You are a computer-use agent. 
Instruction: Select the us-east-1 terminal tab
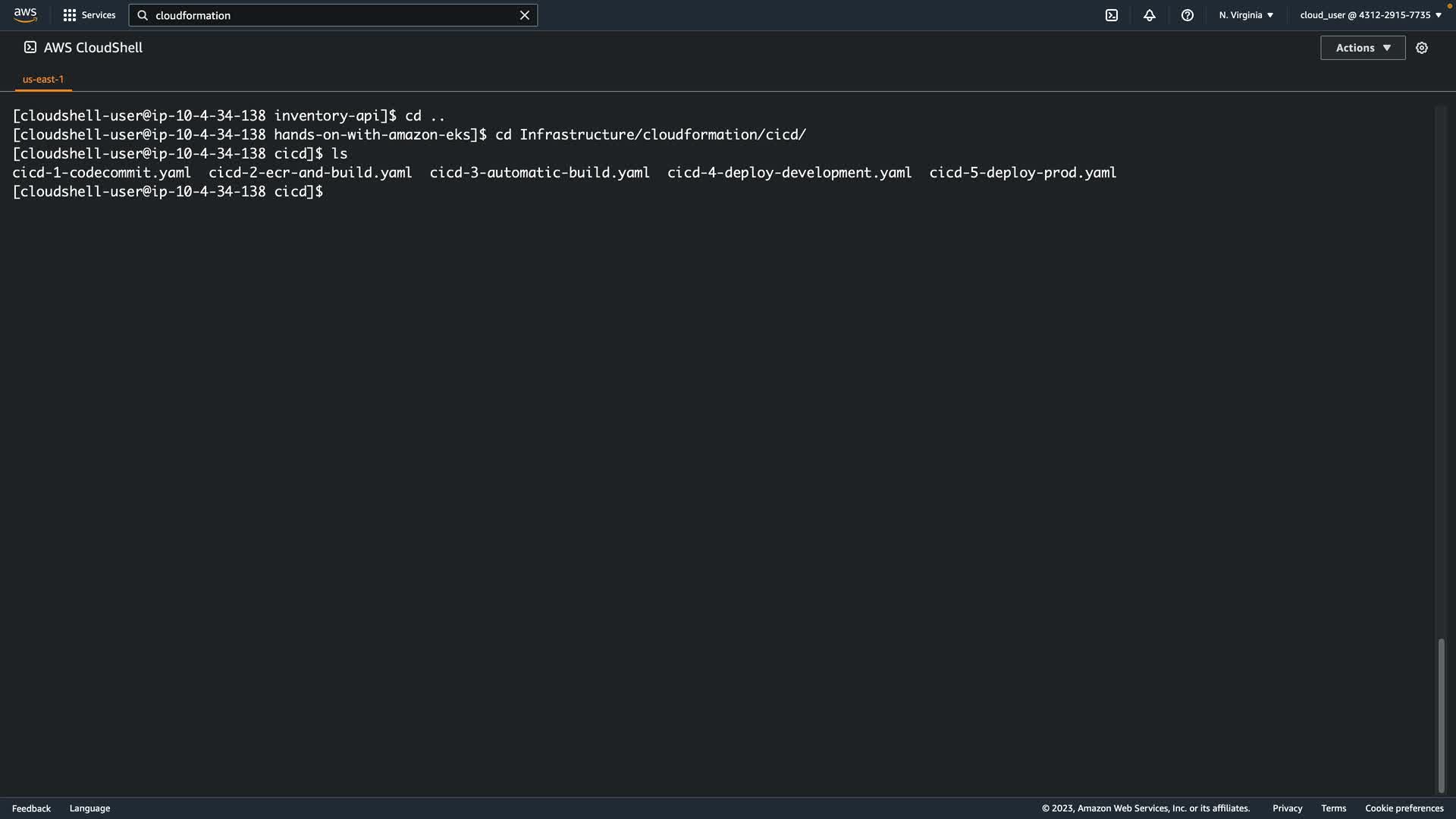pos(43,79)
